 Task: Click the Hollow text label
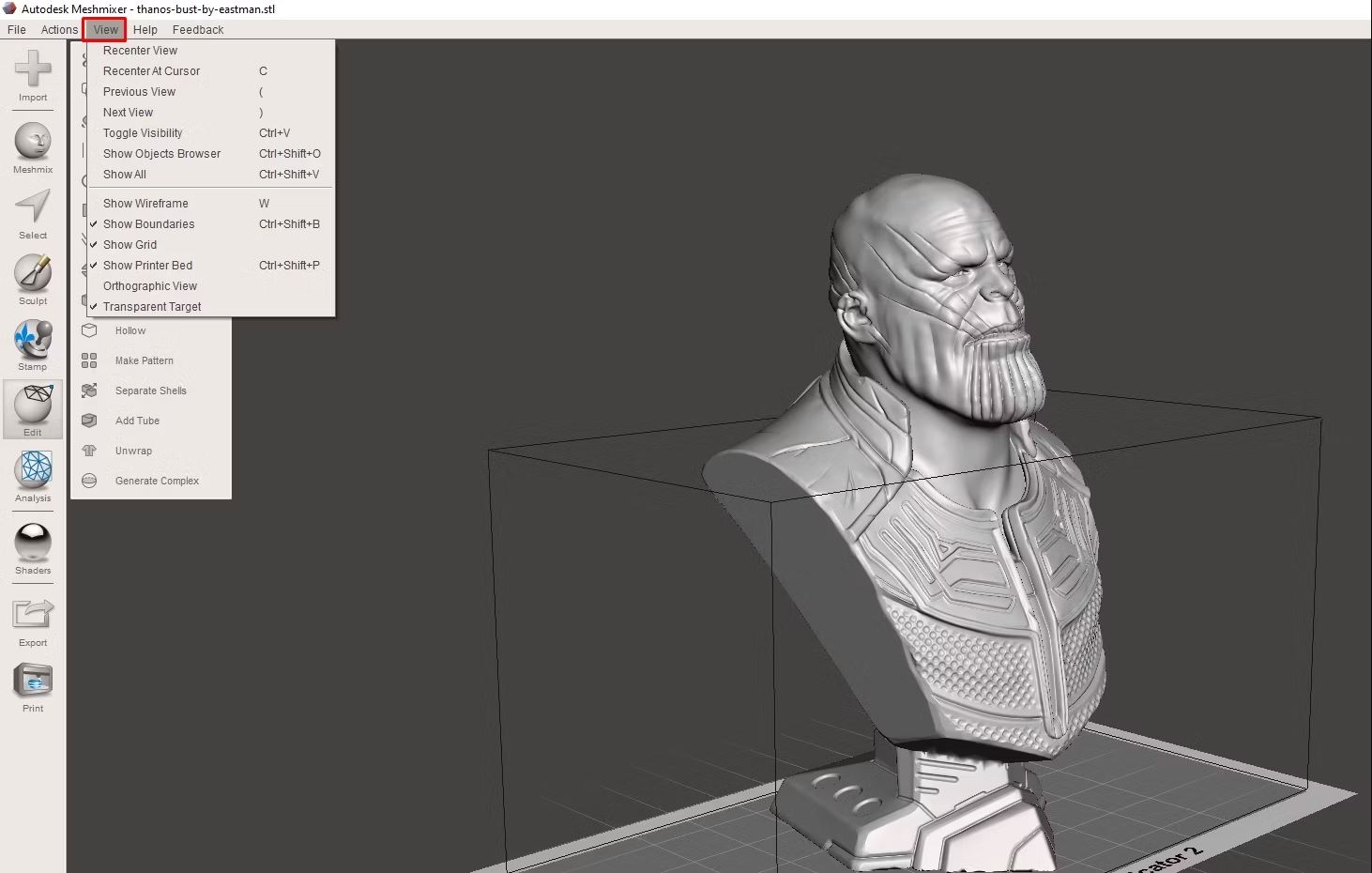pyautogui.click(x=130, y=330)
